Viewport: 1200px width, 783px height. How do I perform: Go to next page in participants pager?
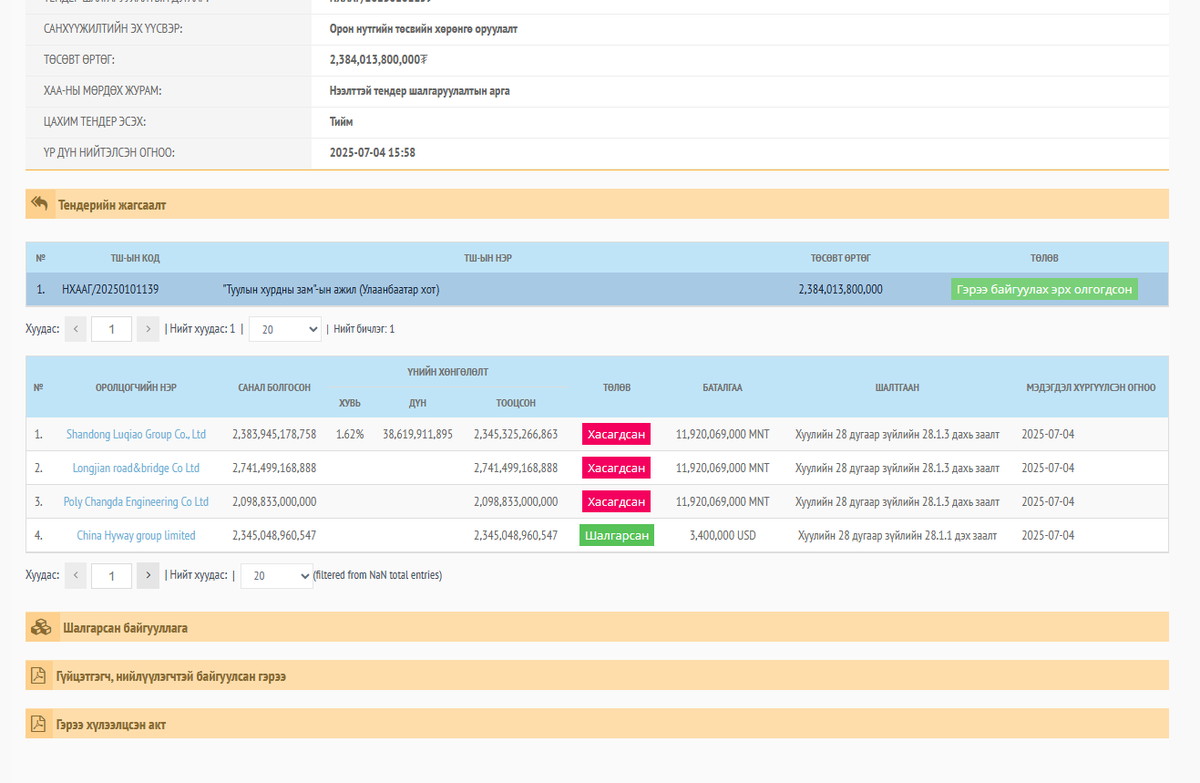(148, 575)
